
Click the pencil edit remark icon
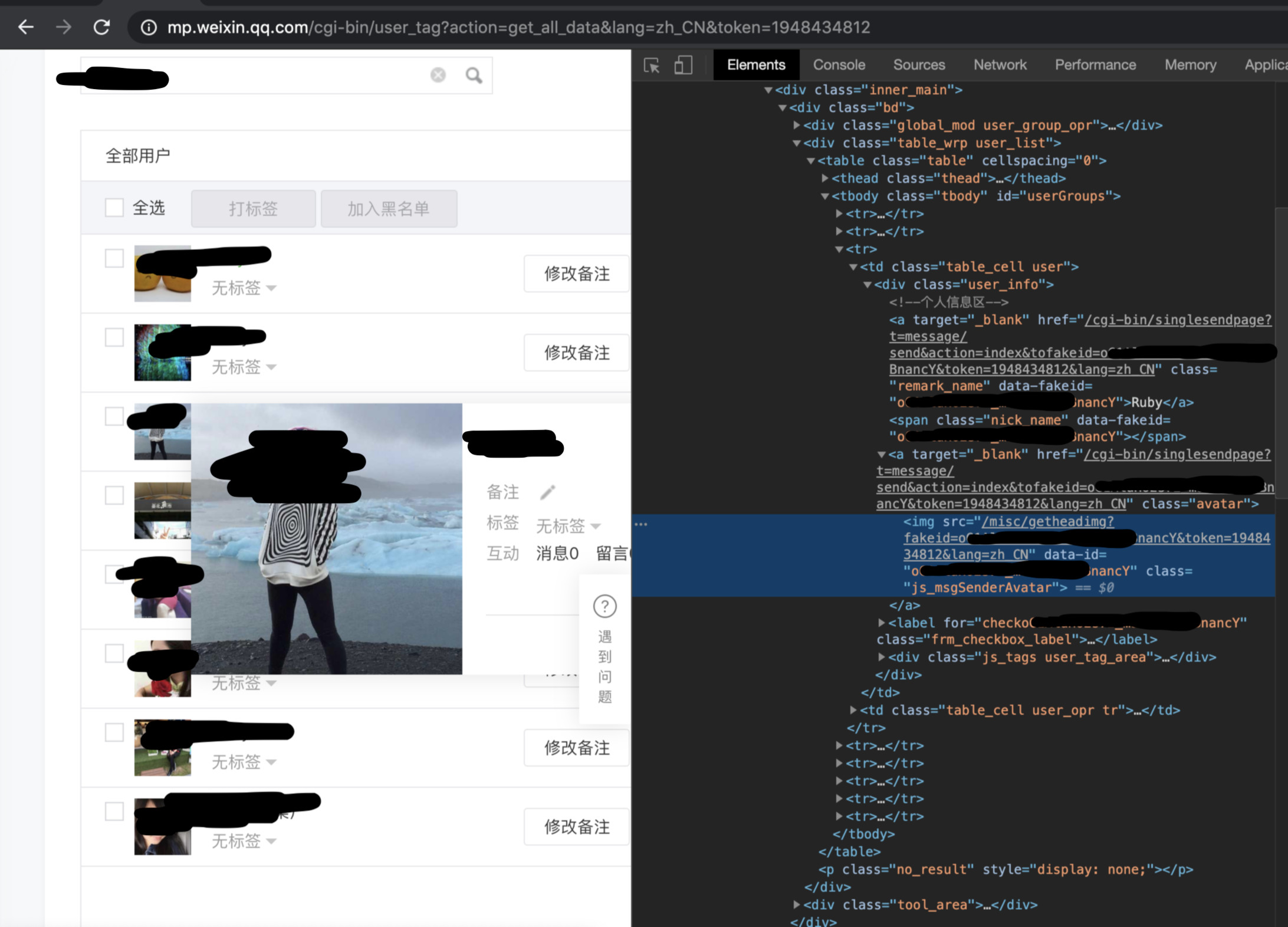click(547, 492)
